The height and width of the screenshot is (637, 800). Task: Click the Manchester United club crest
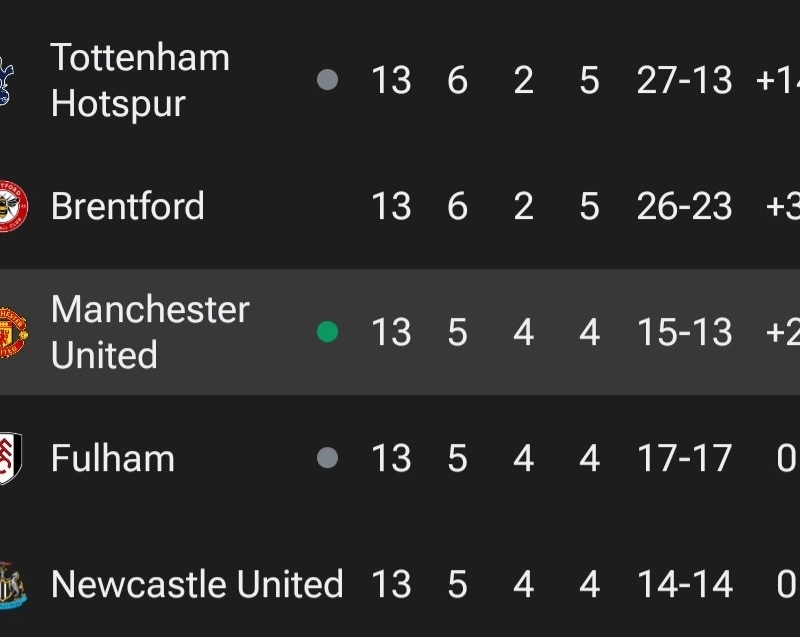click(12, 333)
